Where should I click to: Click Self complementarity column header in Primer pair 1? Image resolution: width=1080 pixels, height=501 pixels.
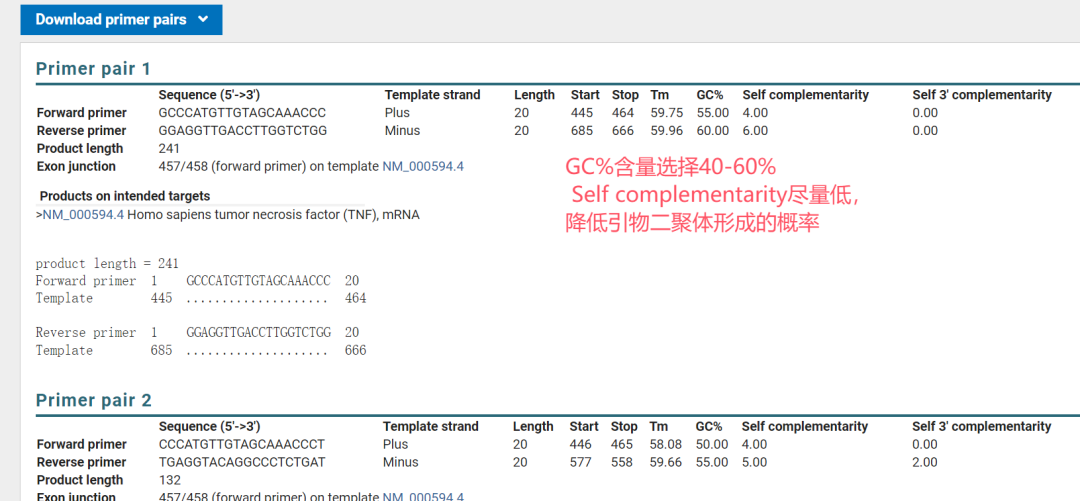coord(805,95)
